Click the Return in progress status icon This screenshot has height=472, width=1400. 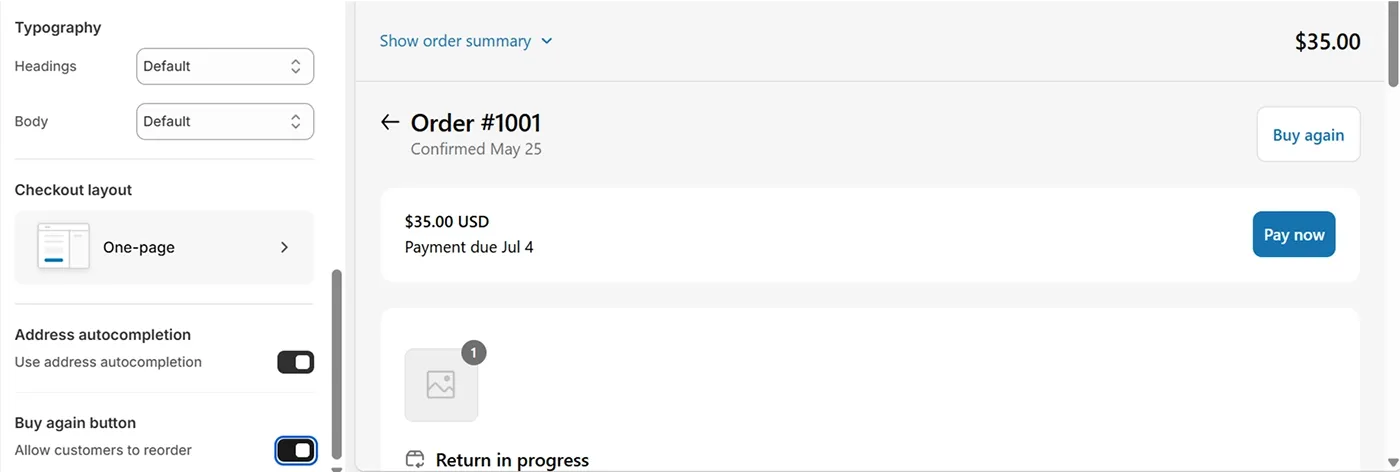[415, 460]
